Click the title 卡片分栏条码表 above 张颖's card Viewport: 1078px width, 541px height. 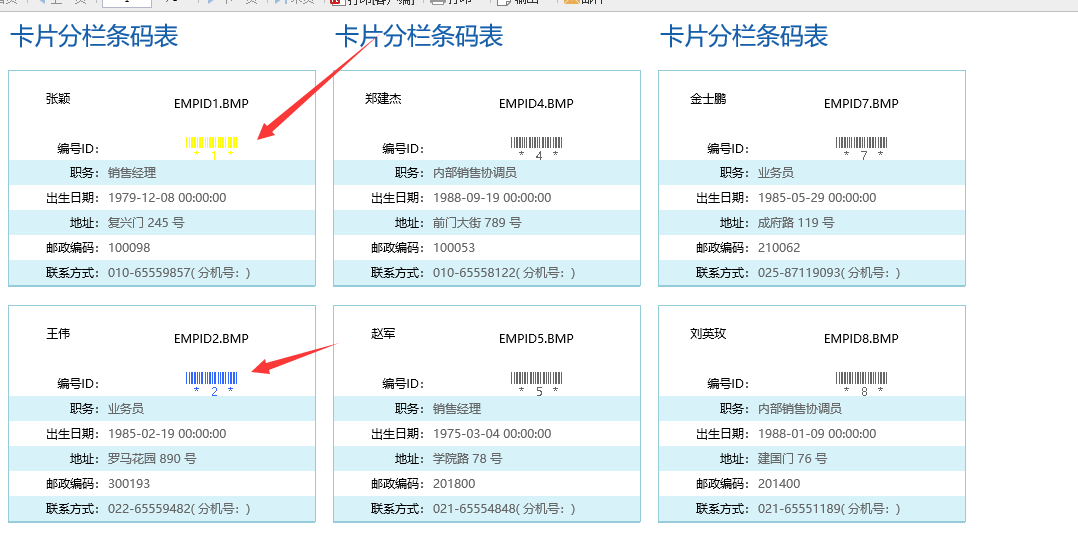[94, 36]
